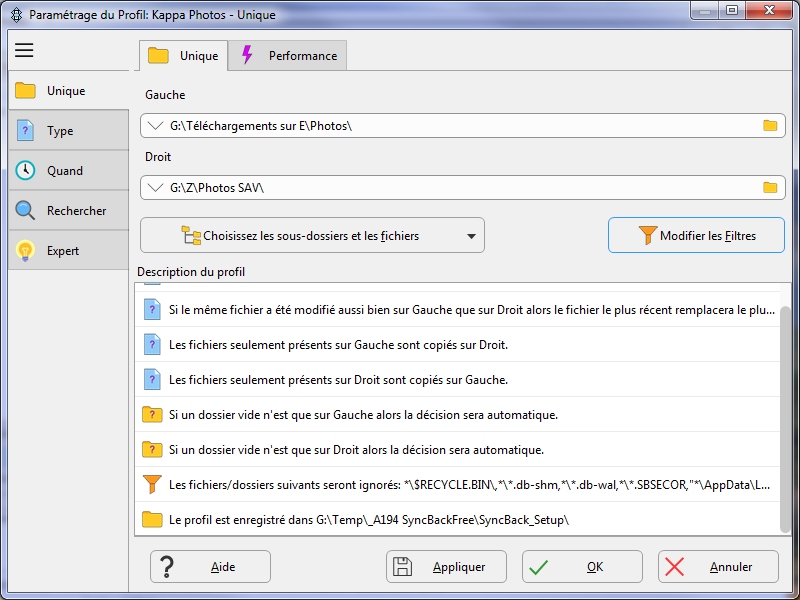800x600 pixels.
Task: Click folder icon beside 'Le profil est enregistré' row
Action: pyautogui.click(x=152, y=519)
